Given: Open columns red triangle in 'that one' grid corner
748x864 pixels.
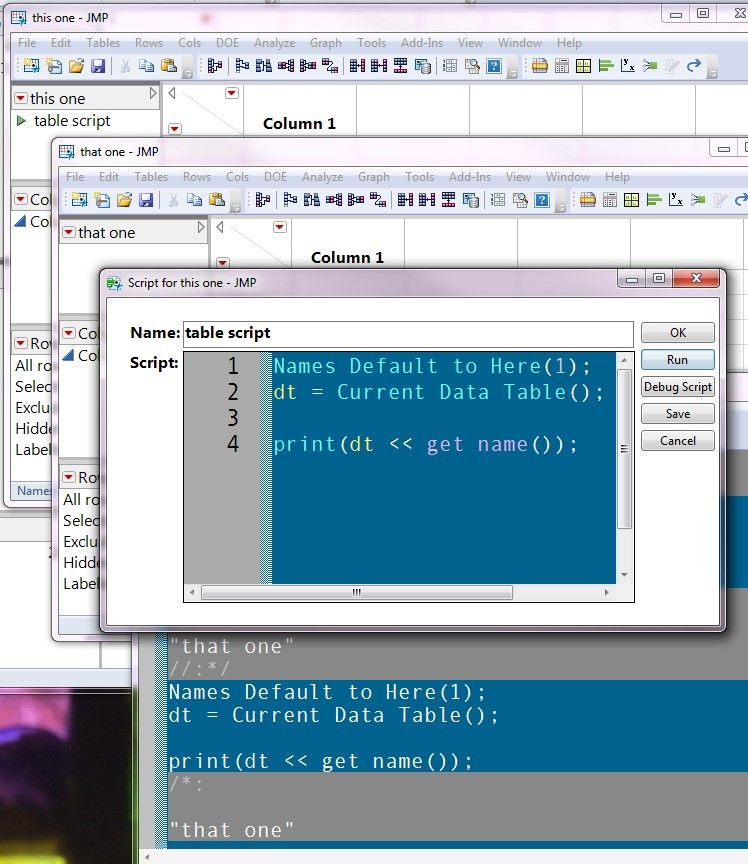Looking at the screenshot, I should pyautogui.click(x=280, y=226).
